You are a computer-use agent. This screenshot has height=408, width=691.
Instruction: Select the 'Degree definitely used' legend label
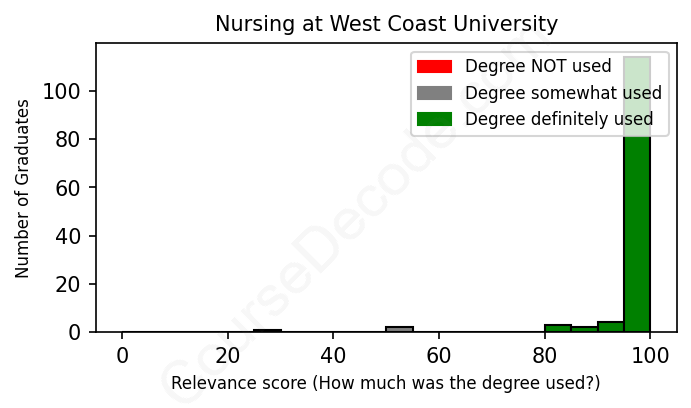559,119
